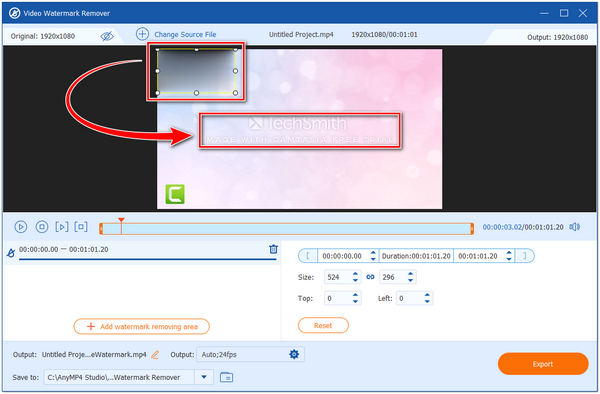The width and height of the screenshot is (600, 394).
Task: Toggle the original preview eye icon
Action: coord(107,36)
